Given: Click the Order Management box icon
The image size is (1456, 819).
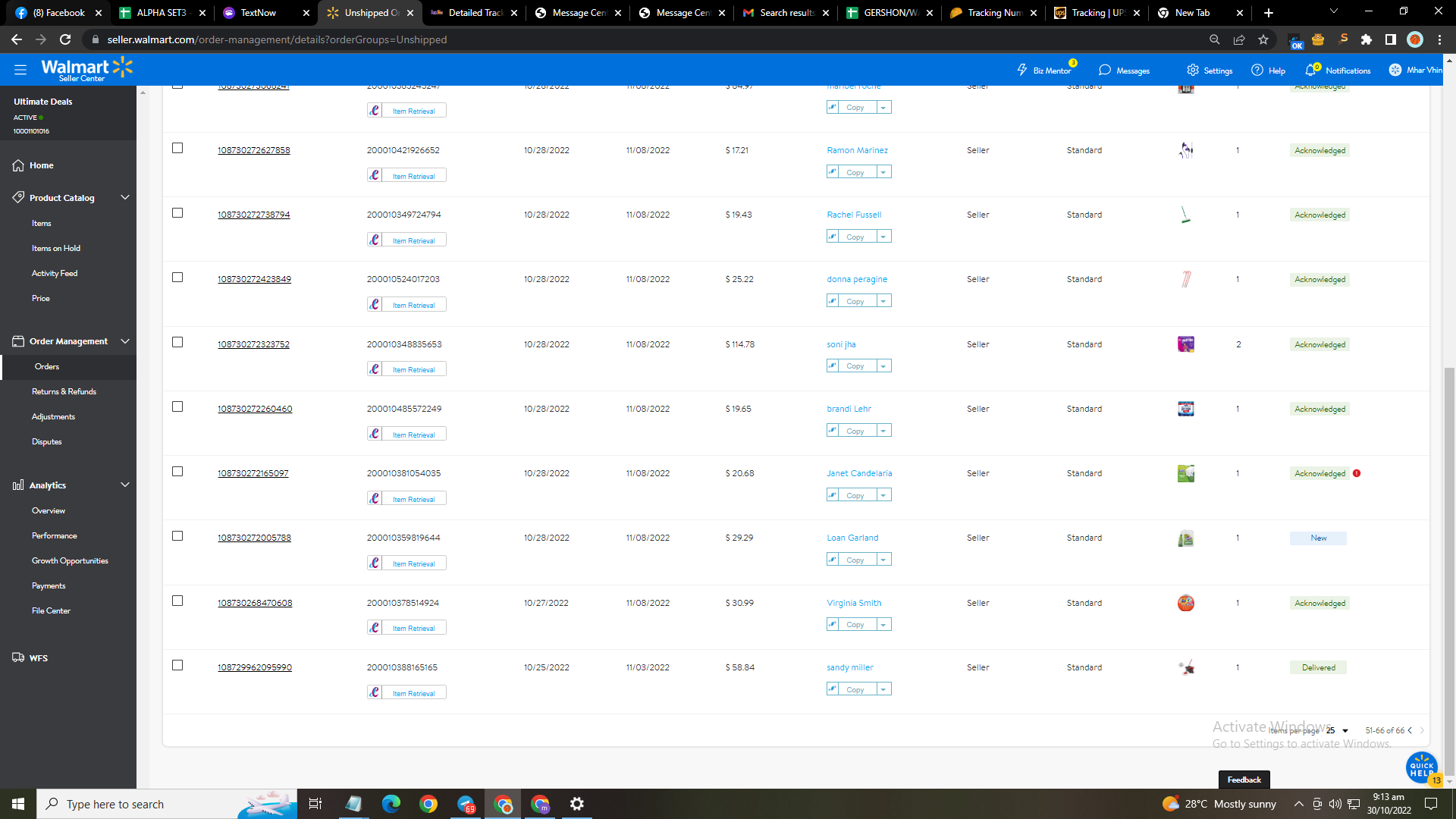Looking at the screenshot, I should [x=18, y=341].
